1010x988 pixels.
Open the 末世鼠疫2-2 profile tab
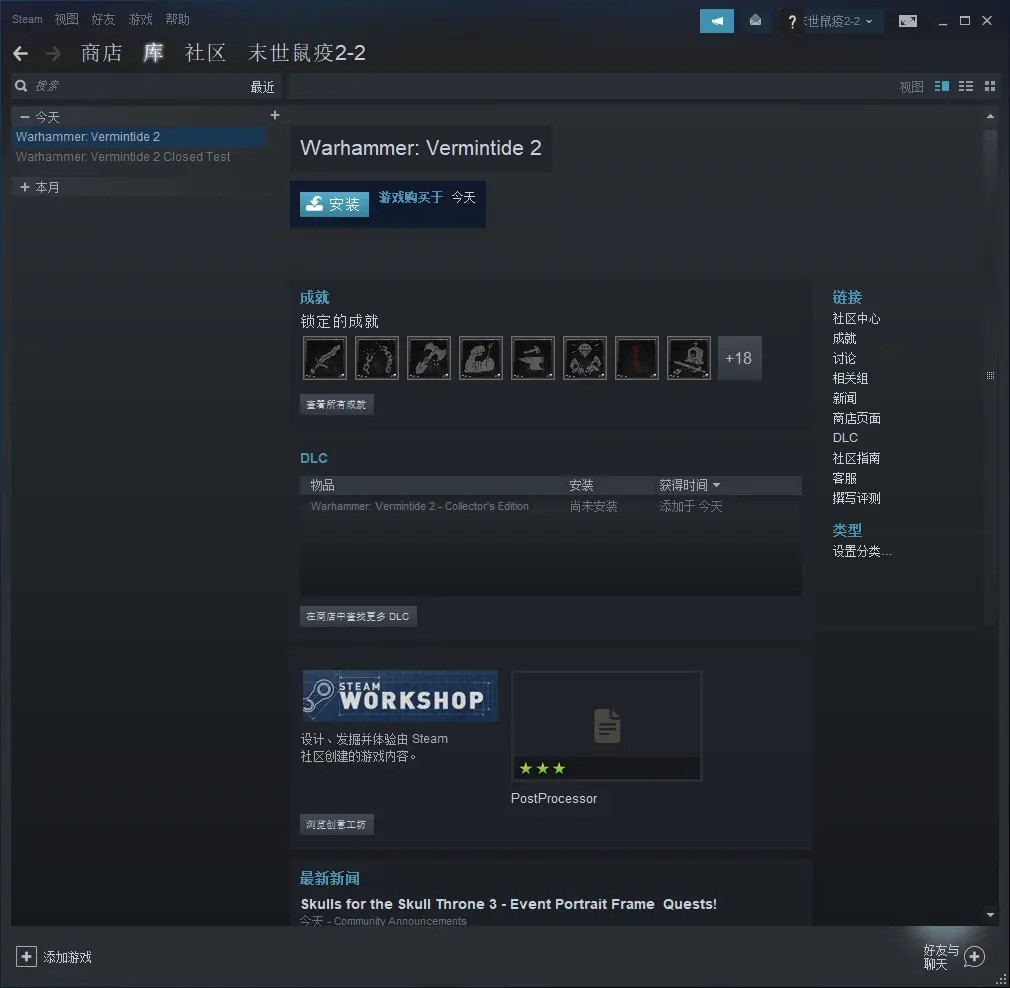tap(307, 53)
